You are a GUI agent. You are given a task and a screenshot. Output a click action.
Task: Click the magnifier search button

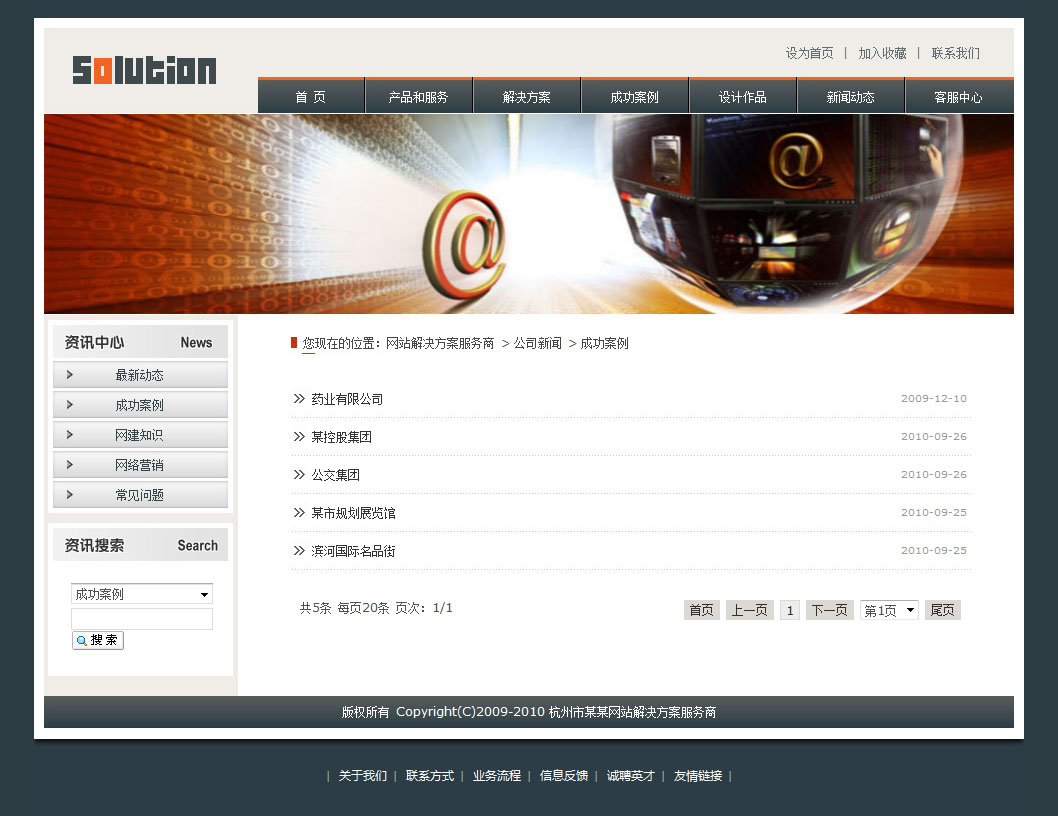click(98, 640)
